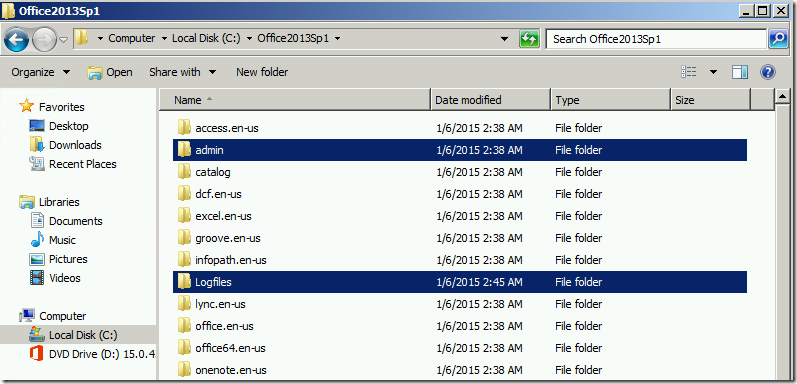The image size is (797, 384).
Task: Click the Open toolbar button
Action: 110,72
